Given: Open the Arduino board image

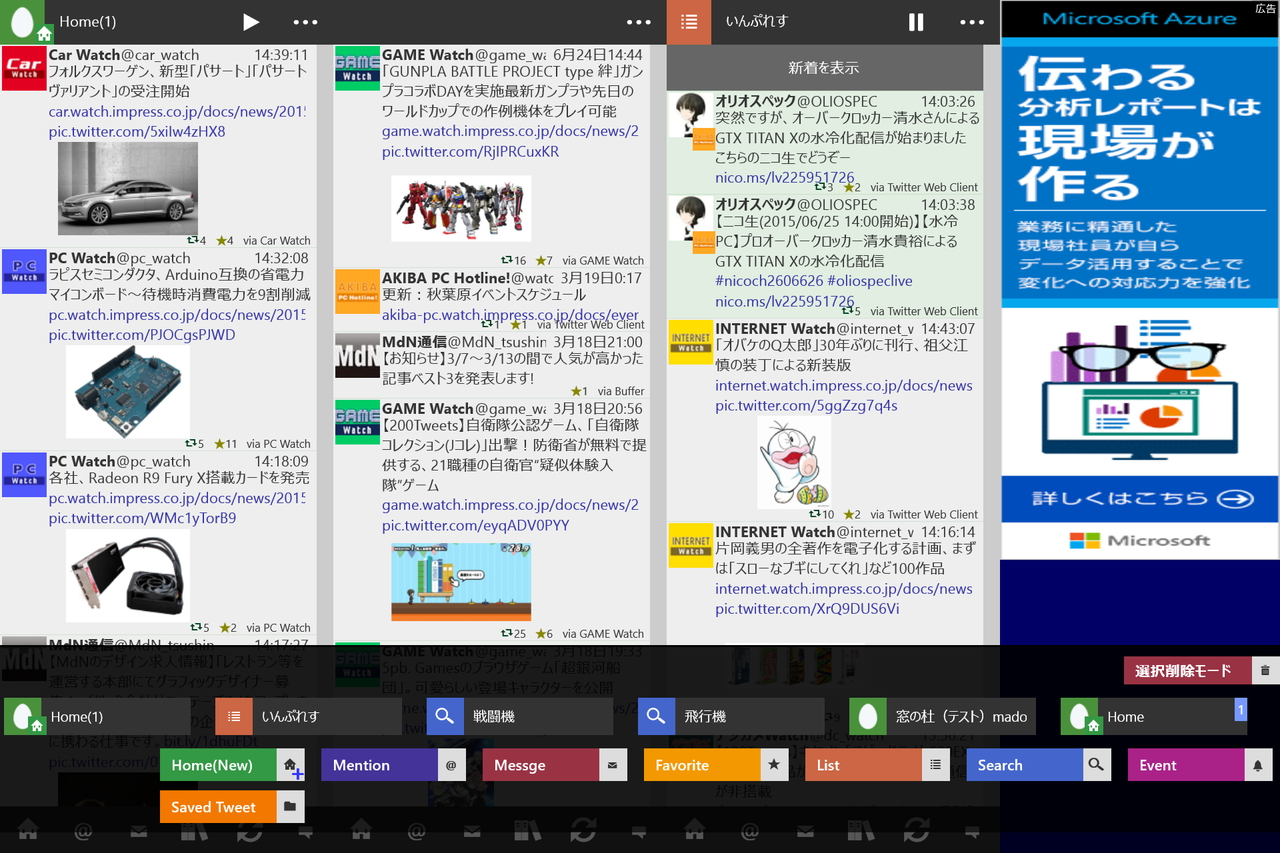Looking at the screenshot, I should click(128, 391).
